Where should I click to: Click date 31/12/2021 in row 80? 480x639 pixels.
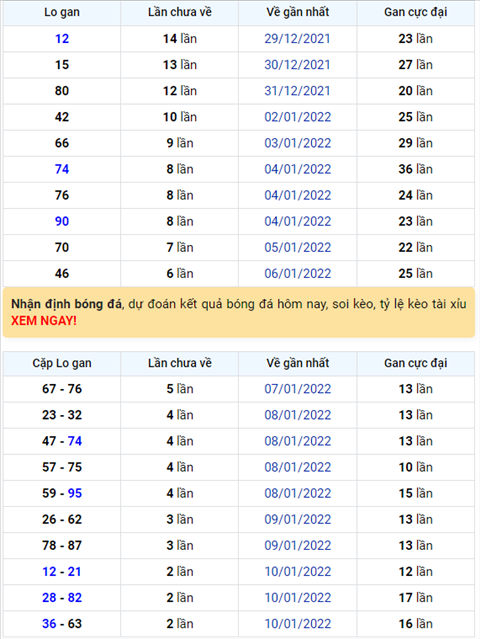(297, 91)
